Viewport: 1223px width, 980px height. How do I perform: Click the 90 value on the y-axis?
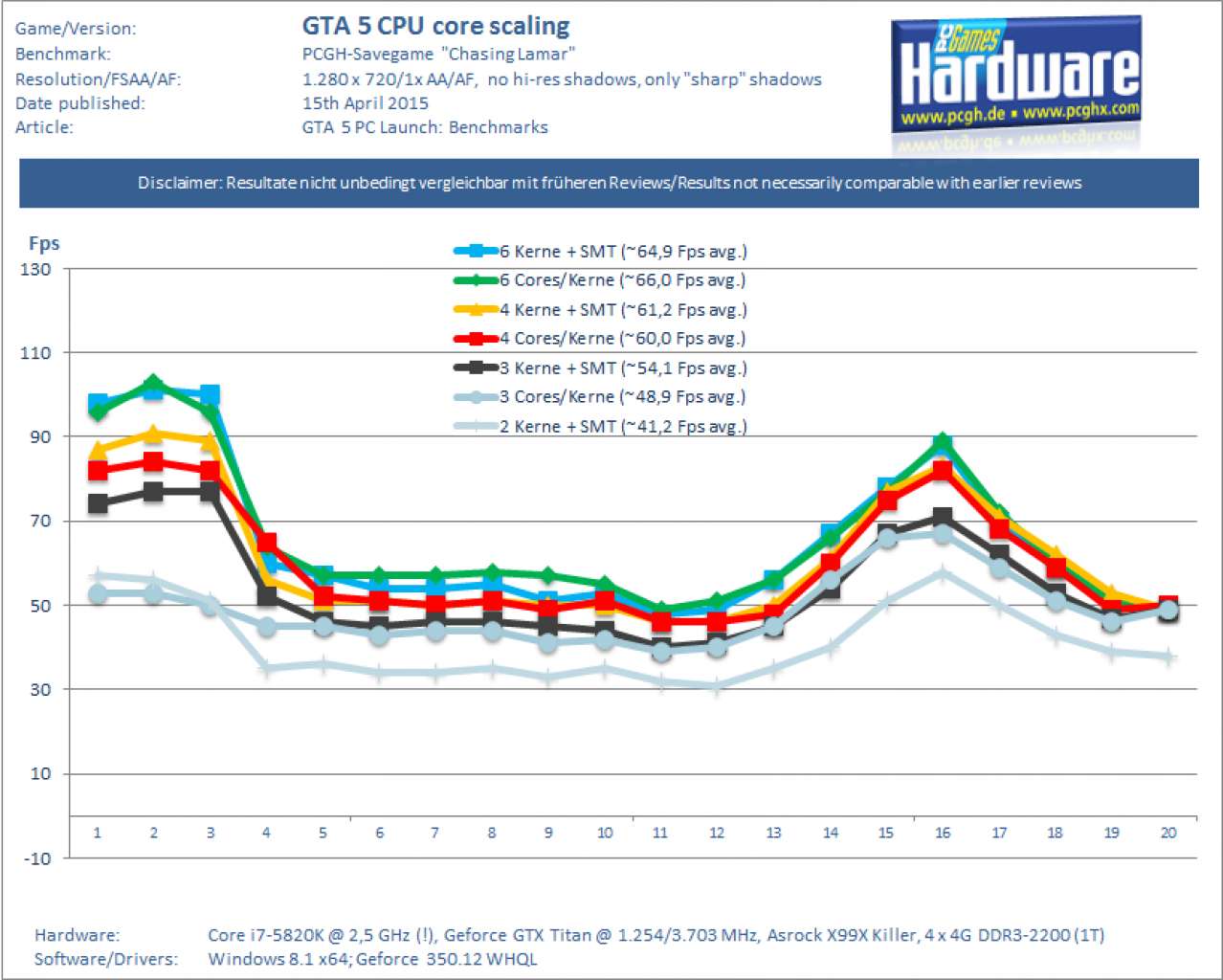pyautogui.click(x=40, y=437)
